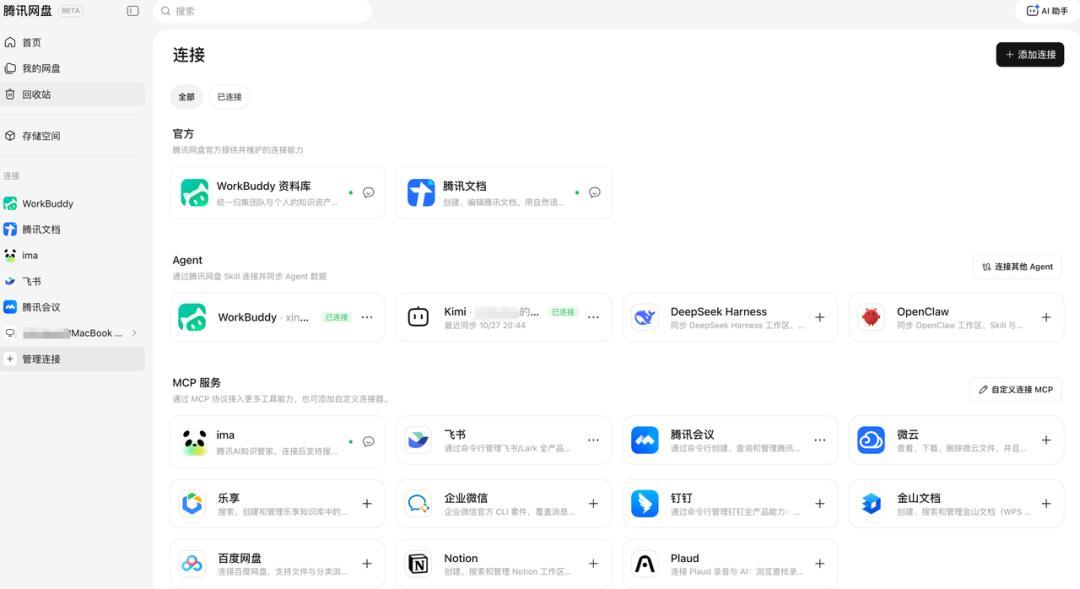Open more options for Kimi agent
This screenshot has width=1080, height=589.
pos(593,317)
